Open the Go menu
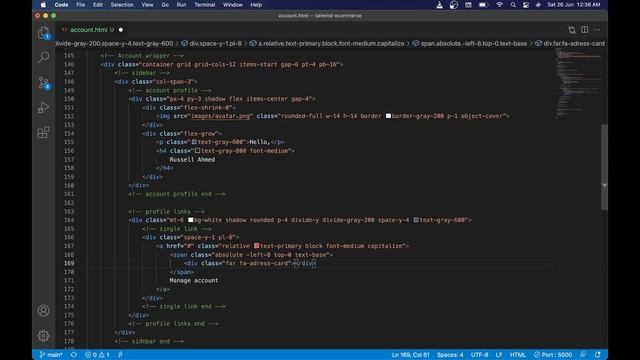Image resolution: width=640 pixels, height=360 pixels. tap(165, 5)
